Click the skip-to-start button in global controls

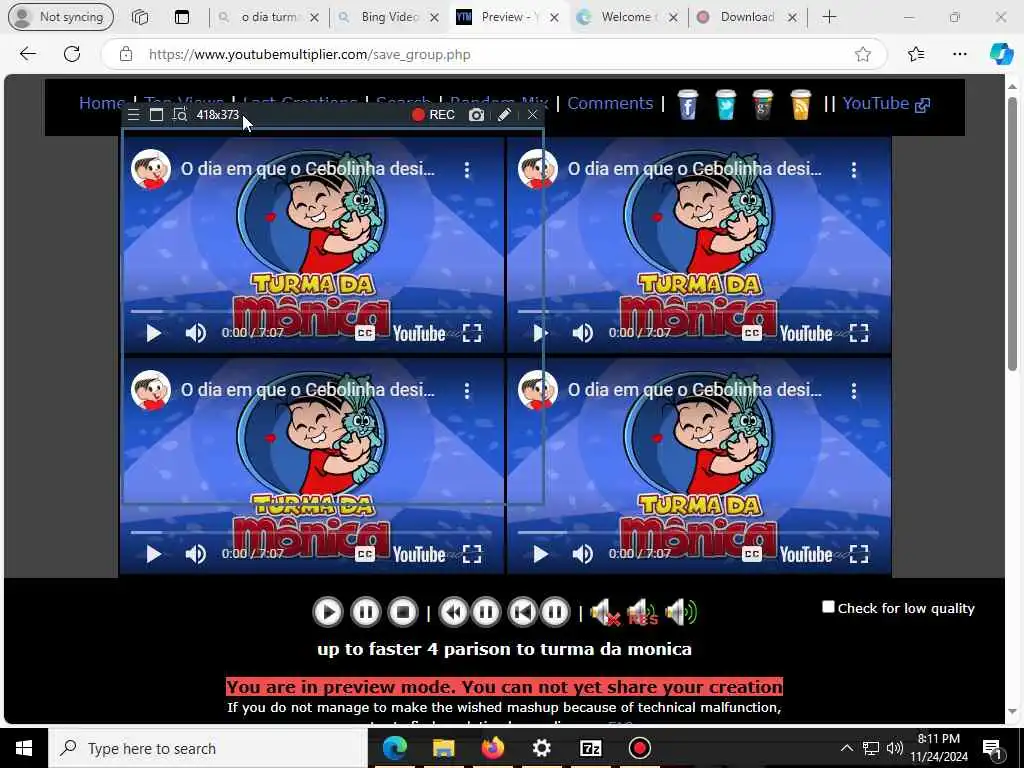(522, 613)
